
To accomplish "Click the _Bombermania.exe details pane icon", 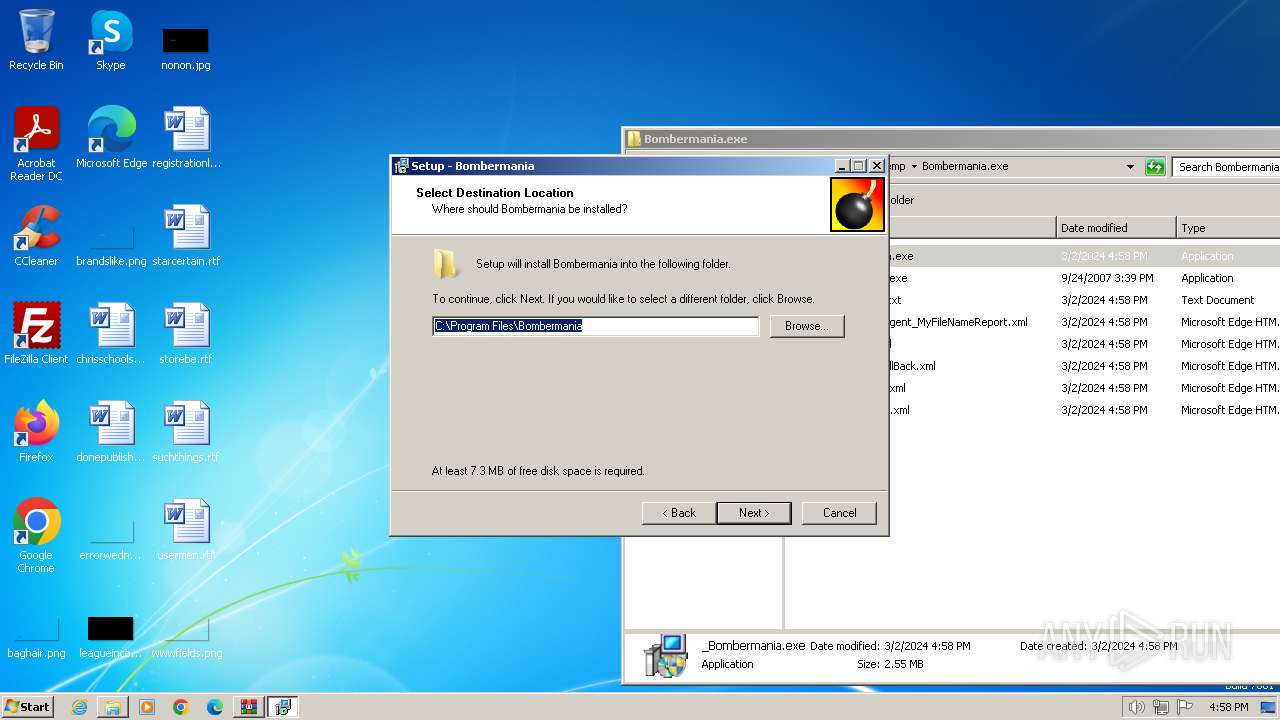I will click(666, 656).
